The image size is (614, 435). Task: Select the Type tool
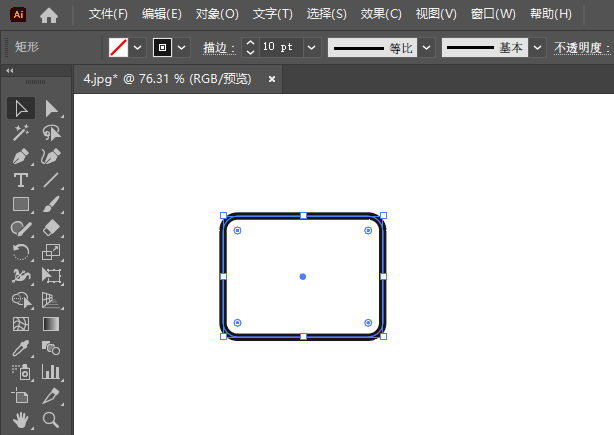tap(21, 180)
